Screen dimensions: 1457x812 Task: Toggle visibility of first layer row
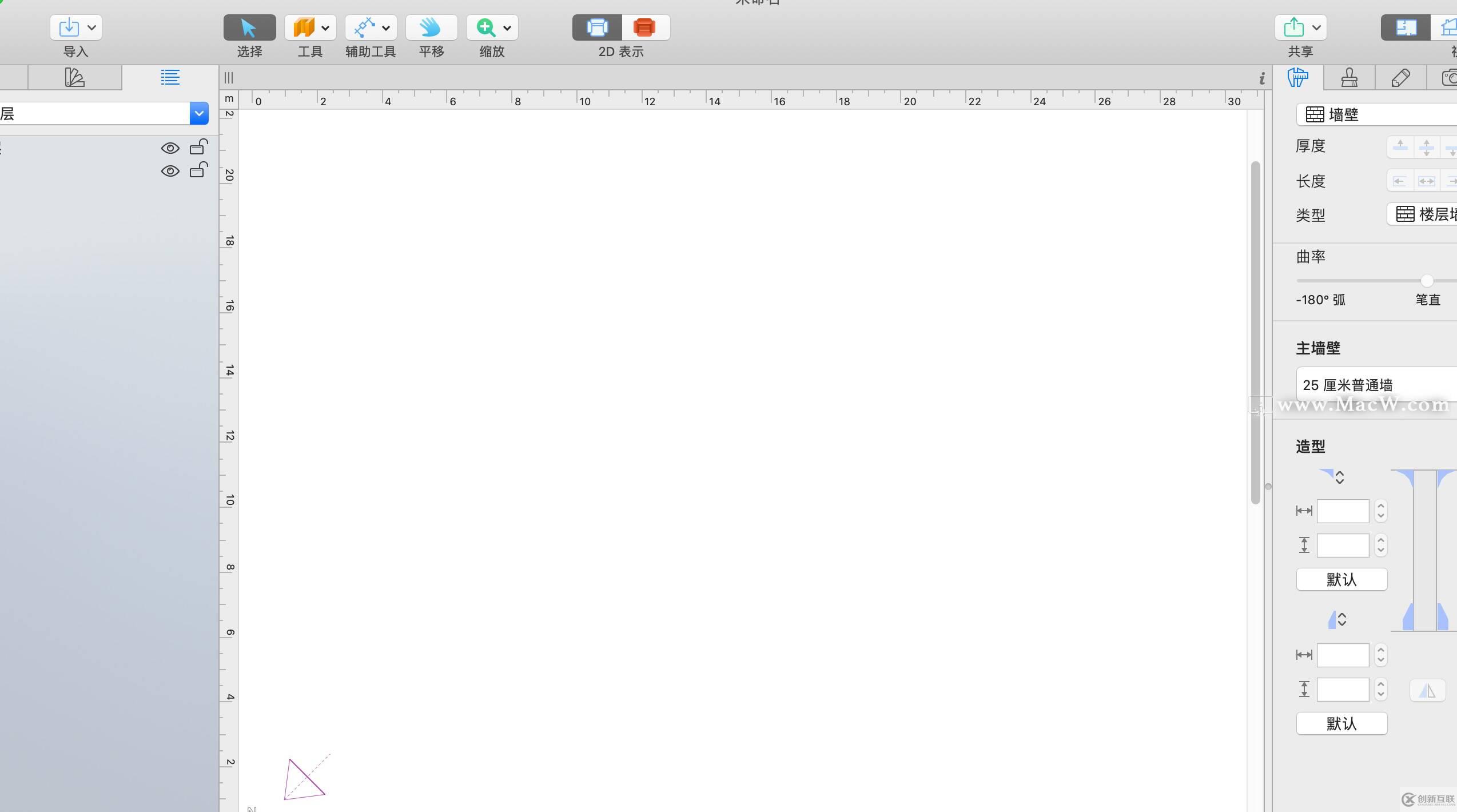tap(170, 148)
